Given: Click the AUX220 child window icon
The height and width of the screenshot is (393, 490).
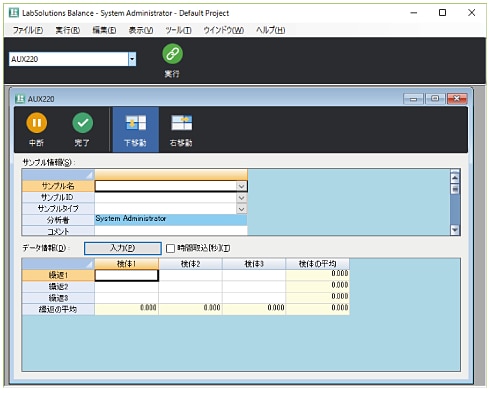Looking at the screenshot, I should coord(20,99).
